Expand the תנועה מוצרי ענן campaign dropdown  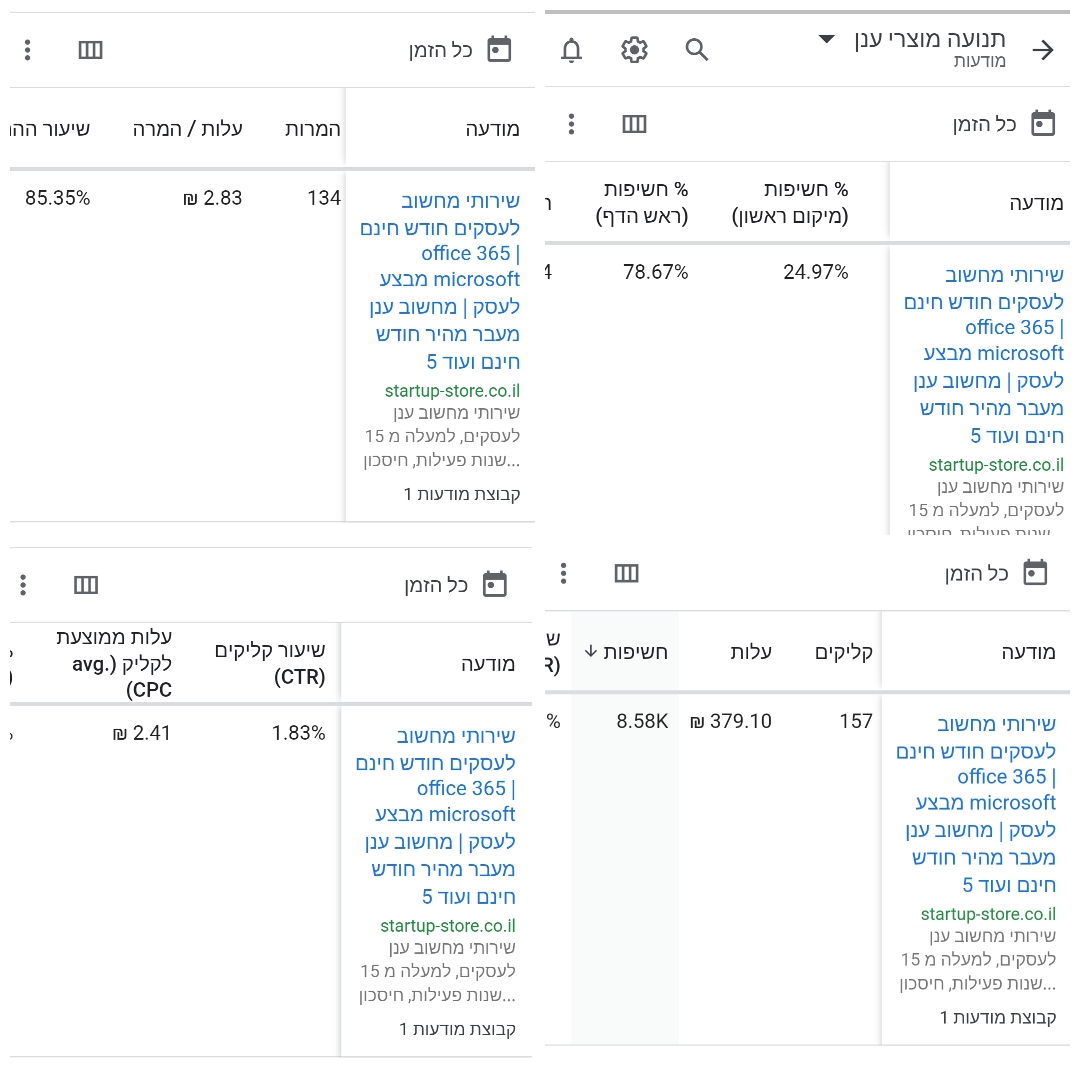(827, 39)
